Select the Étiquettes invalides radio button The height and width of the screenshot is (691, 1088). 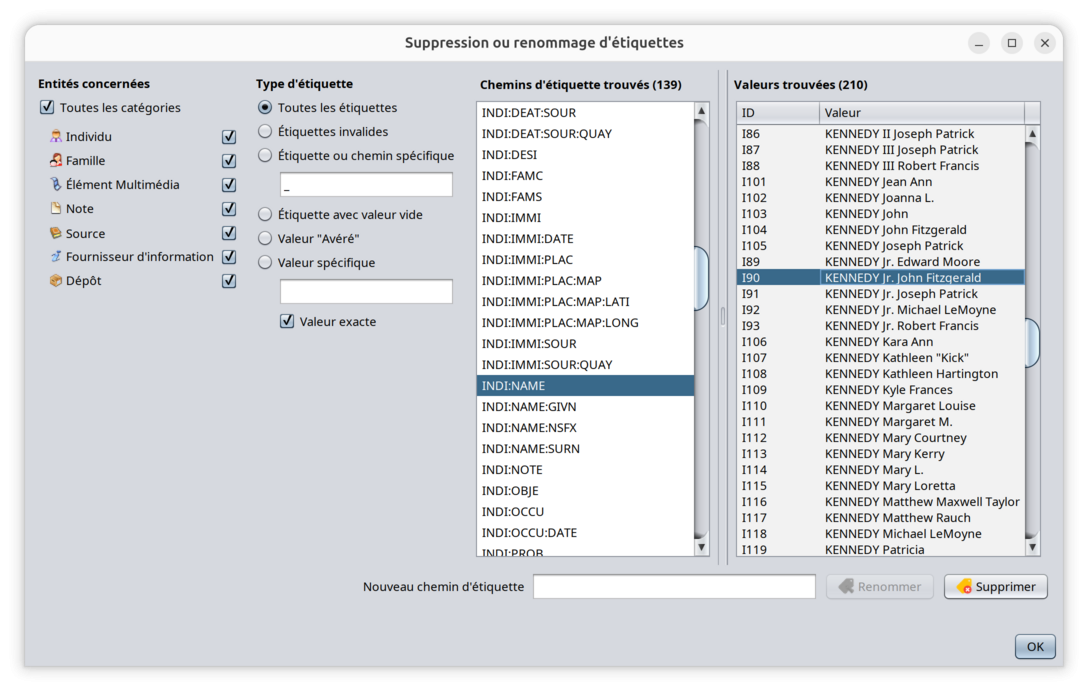point(265,132)
